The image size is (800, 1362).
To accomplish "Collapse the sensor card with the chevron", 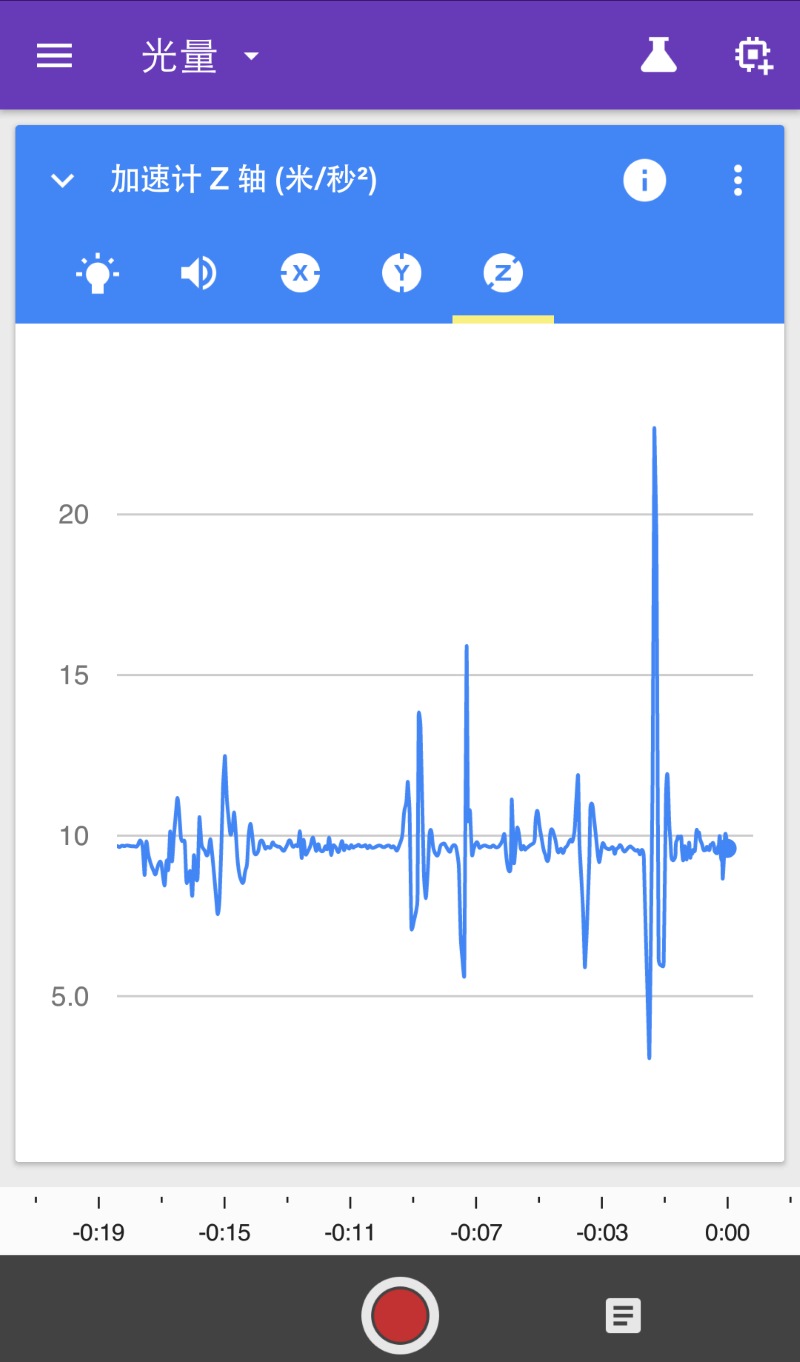I will tap(63, 181).
